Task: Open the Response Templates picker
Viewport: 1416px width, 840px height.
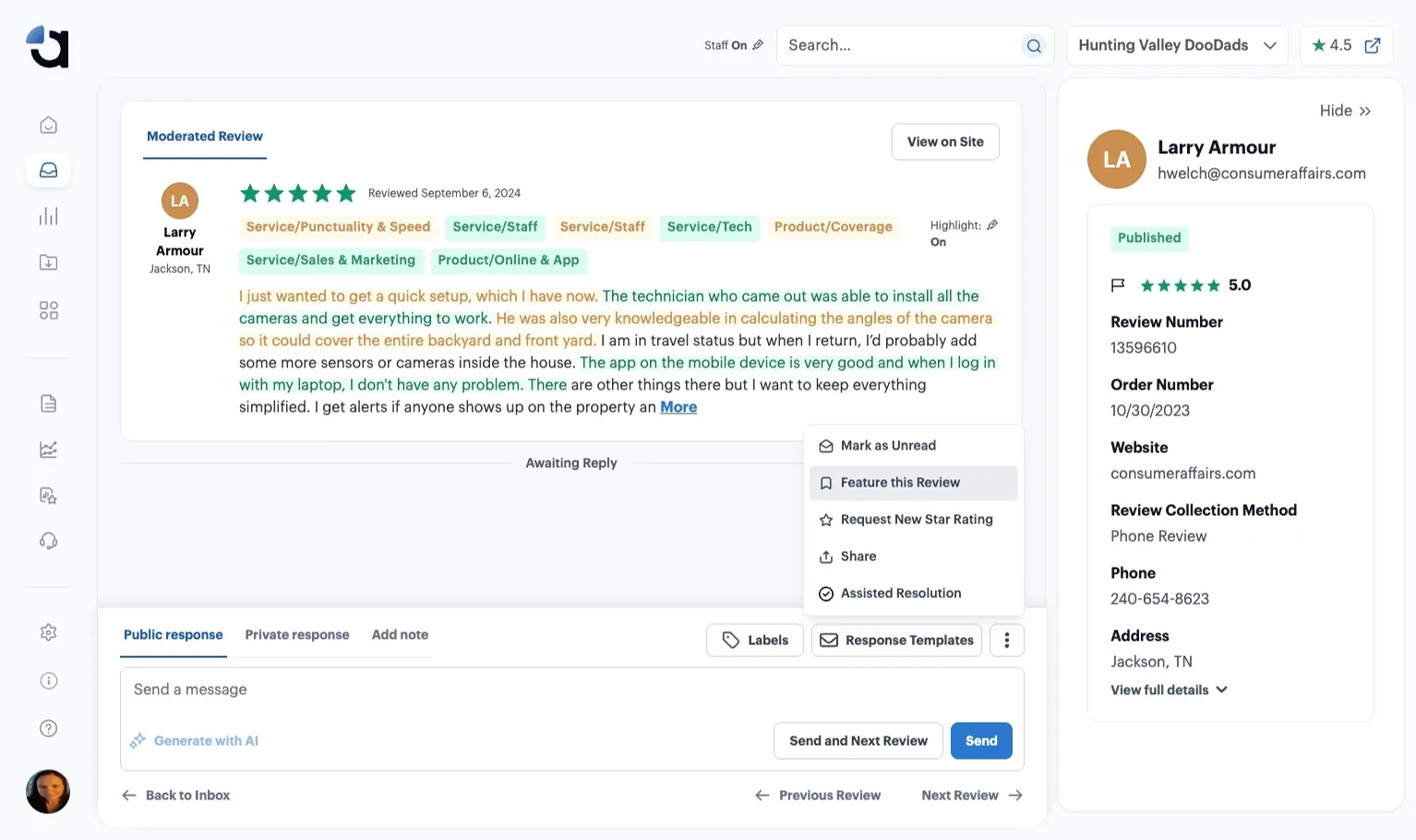Action: [x=896, y=641]
